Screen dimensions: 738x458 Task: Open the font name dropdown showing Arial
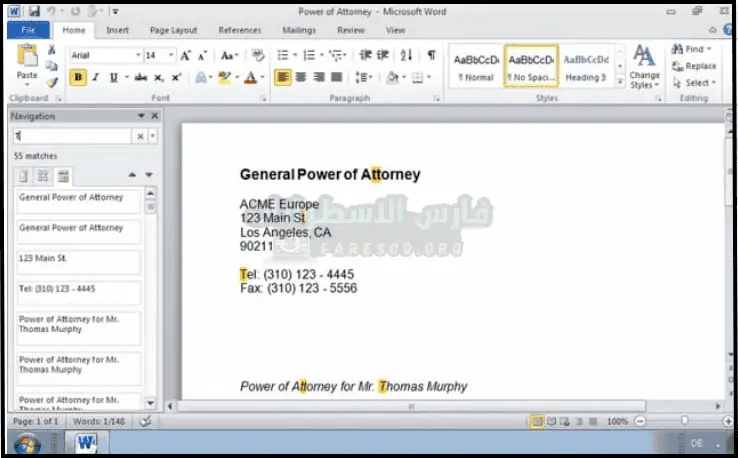pyautogui.click(x=105, y=55)
